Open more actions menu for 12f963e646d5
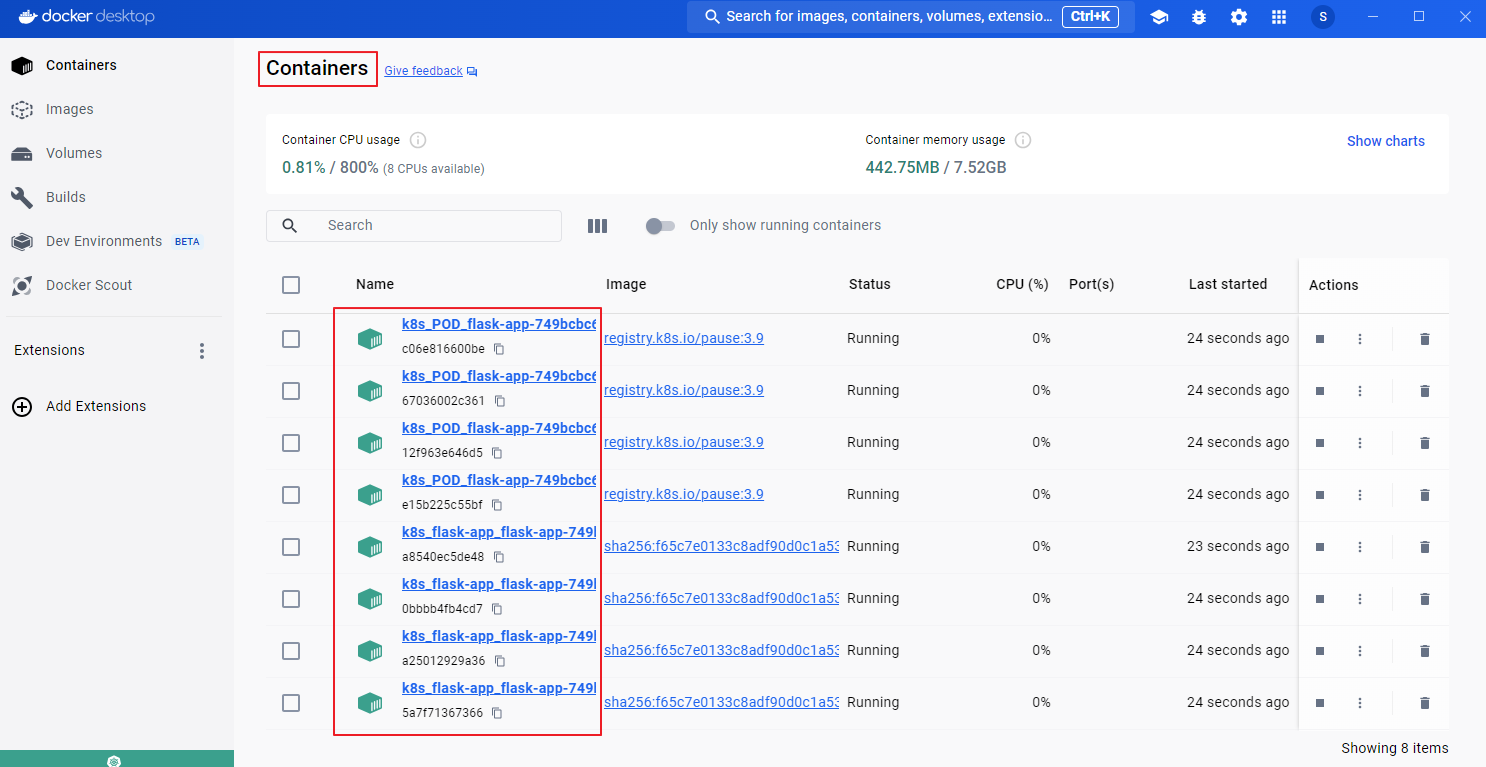Screen dimensions: 1486x767 click(x=1360, y=443)
